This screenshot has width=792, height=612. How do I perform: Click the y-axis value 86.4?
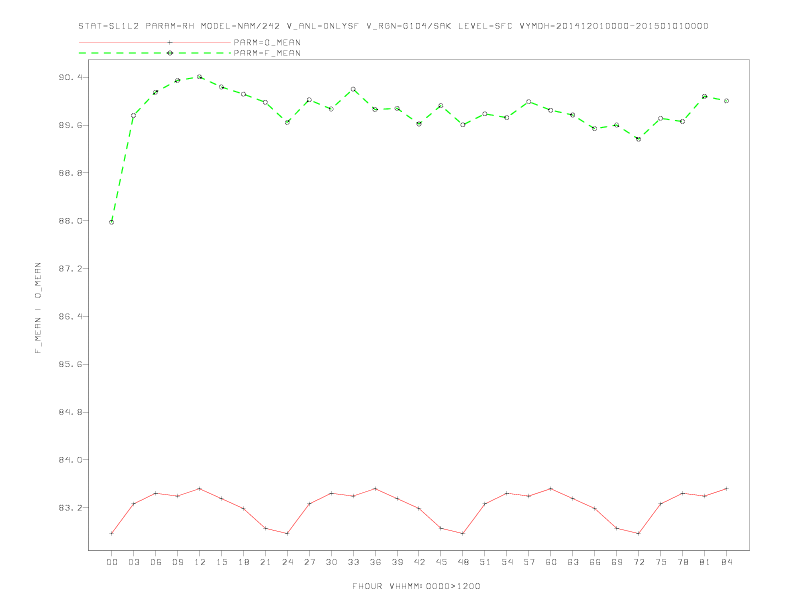(70, 317)
